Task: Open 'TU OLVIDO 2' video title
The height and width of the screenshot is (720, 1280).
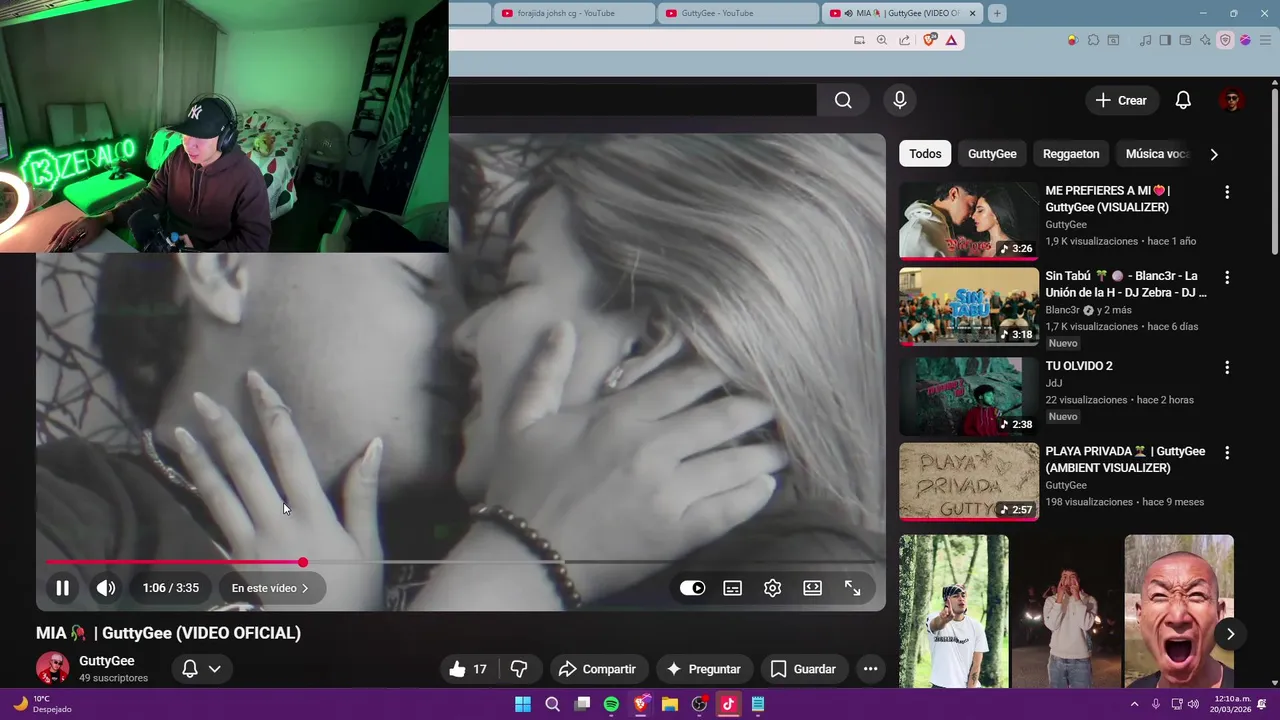Action: click(1079, 366)
